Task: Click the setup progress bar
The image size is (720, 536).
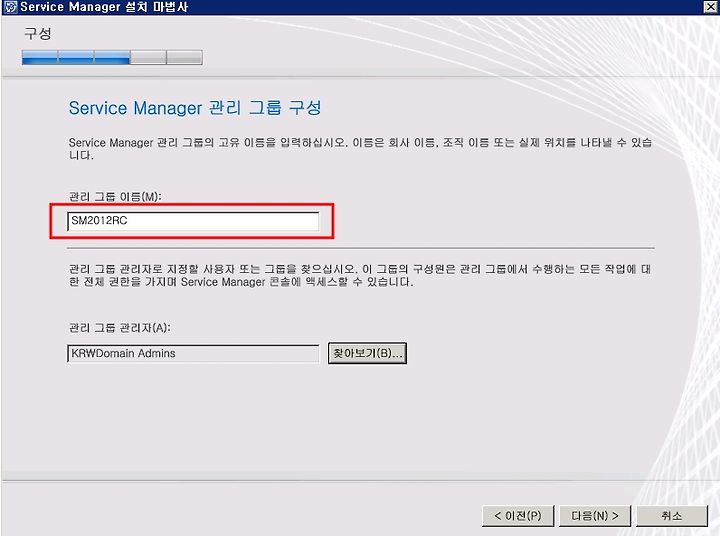Action: coord(112,57)
